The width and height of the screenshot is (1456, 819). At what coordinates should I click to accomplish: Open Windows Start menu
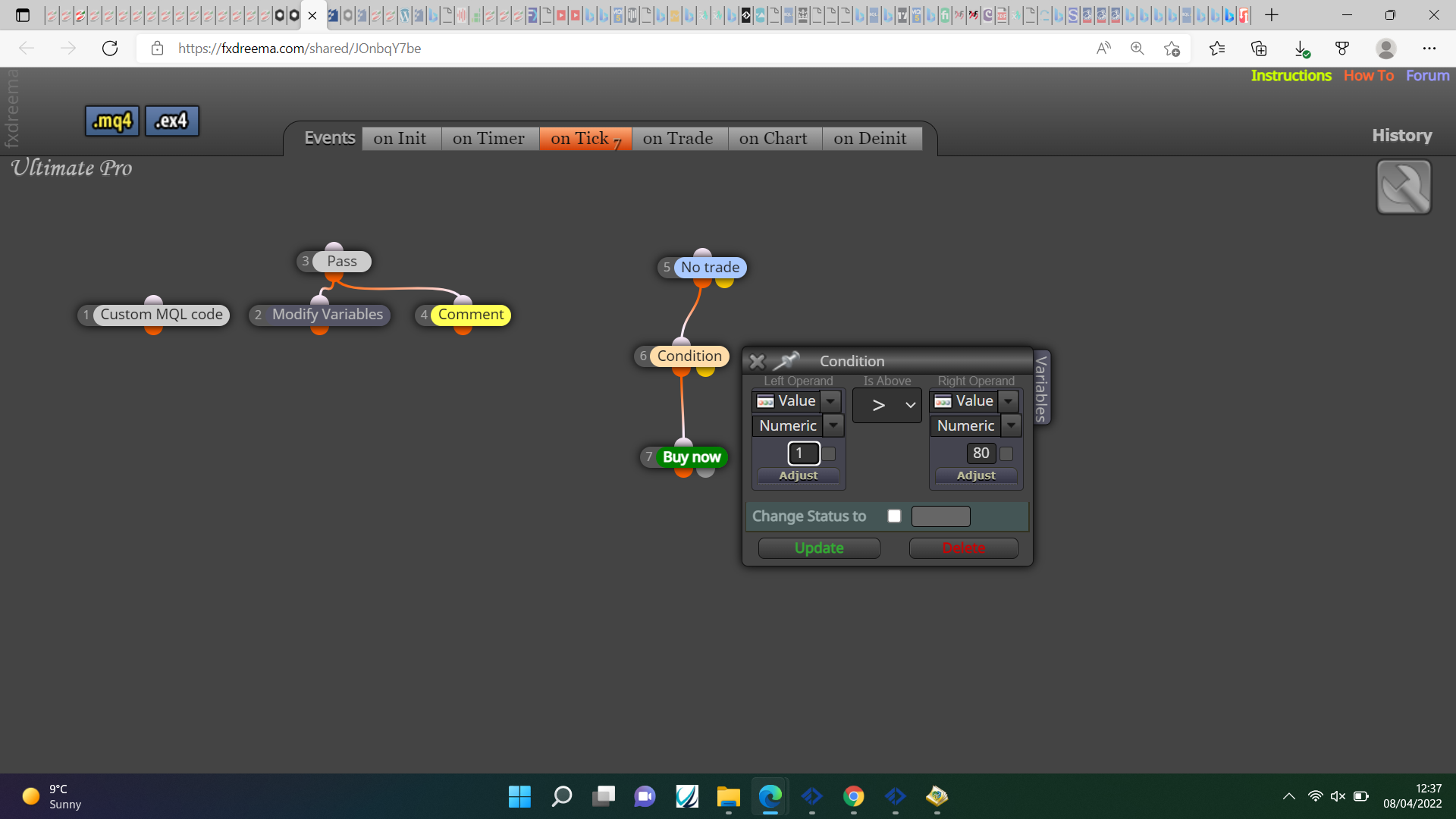[x=519, y=796]
